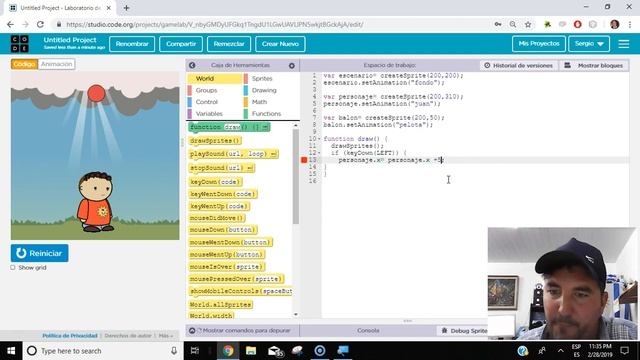This screenshot has width=640, height=360.
Task: Open the Sergio account dropdown
Action: (x=589, y=44)
